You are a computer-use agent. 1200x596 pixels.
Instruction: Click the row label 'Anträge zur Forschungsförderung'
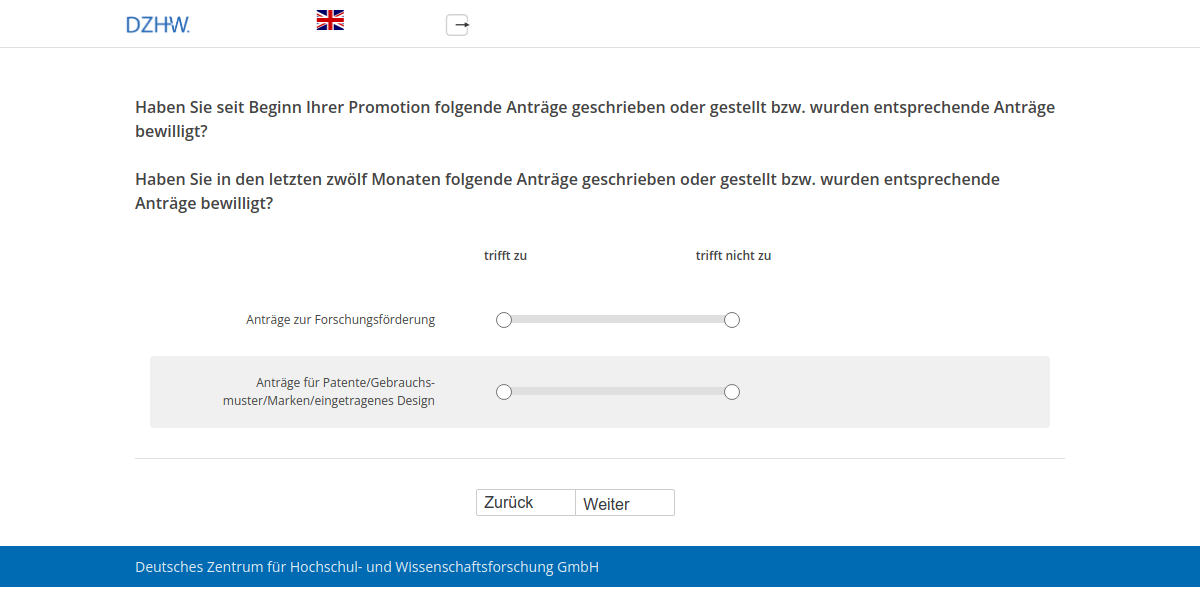(x=340, y=319)
